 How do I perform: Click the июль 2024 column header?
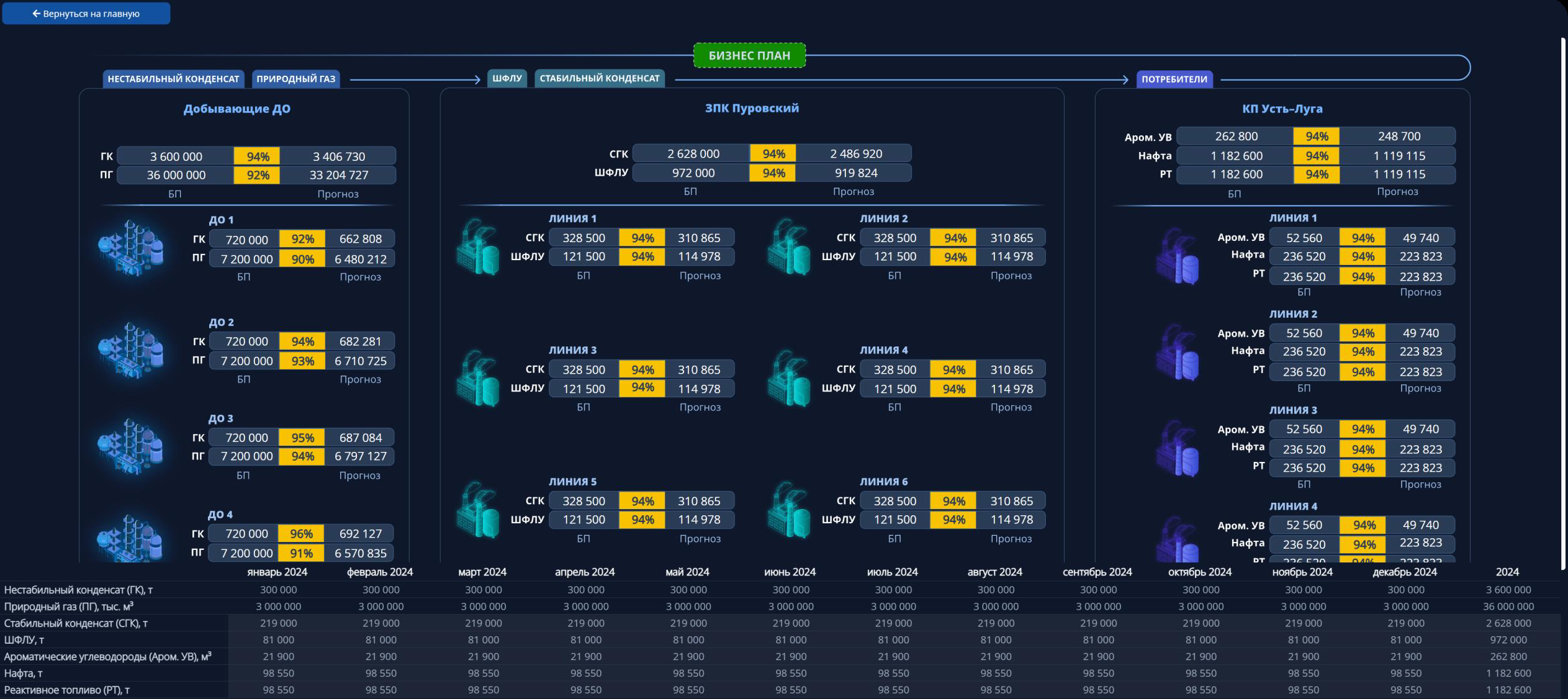coord(892,572)
